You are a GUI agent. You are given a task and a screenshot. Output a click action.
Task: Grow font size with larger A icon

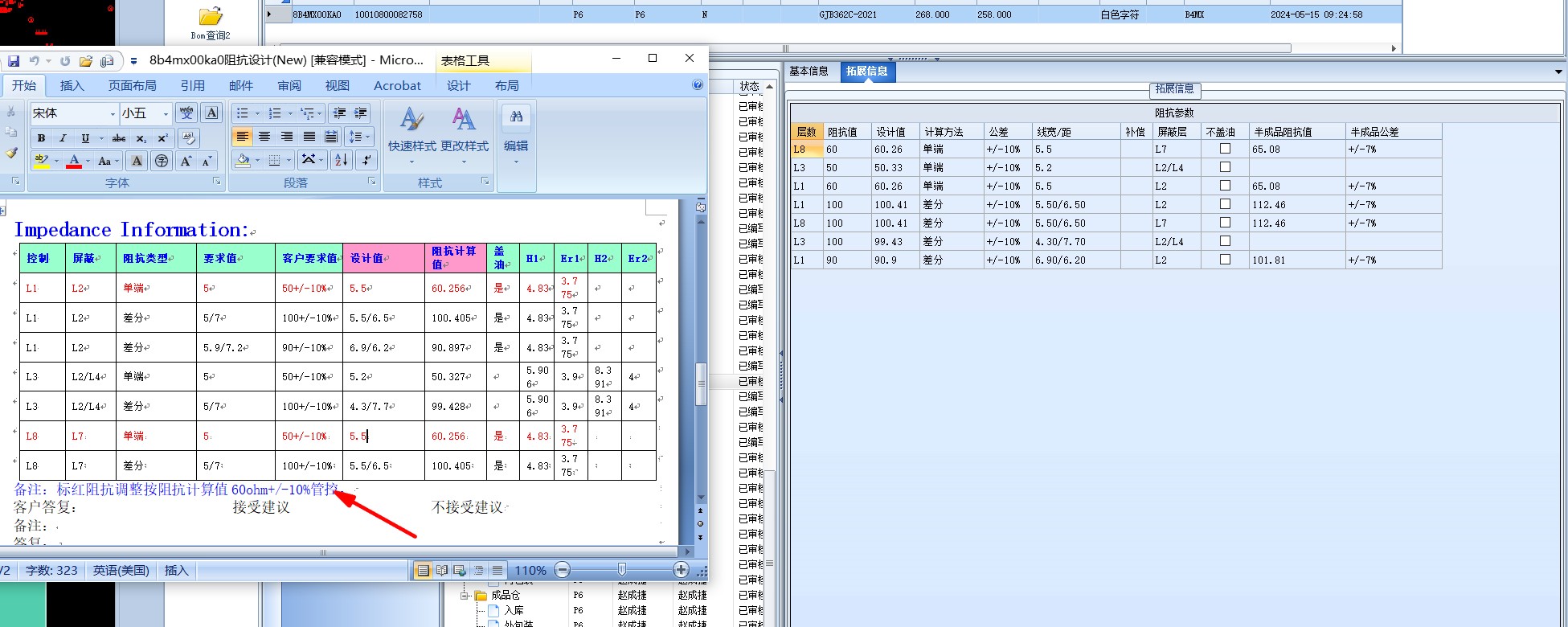[186, 161]
